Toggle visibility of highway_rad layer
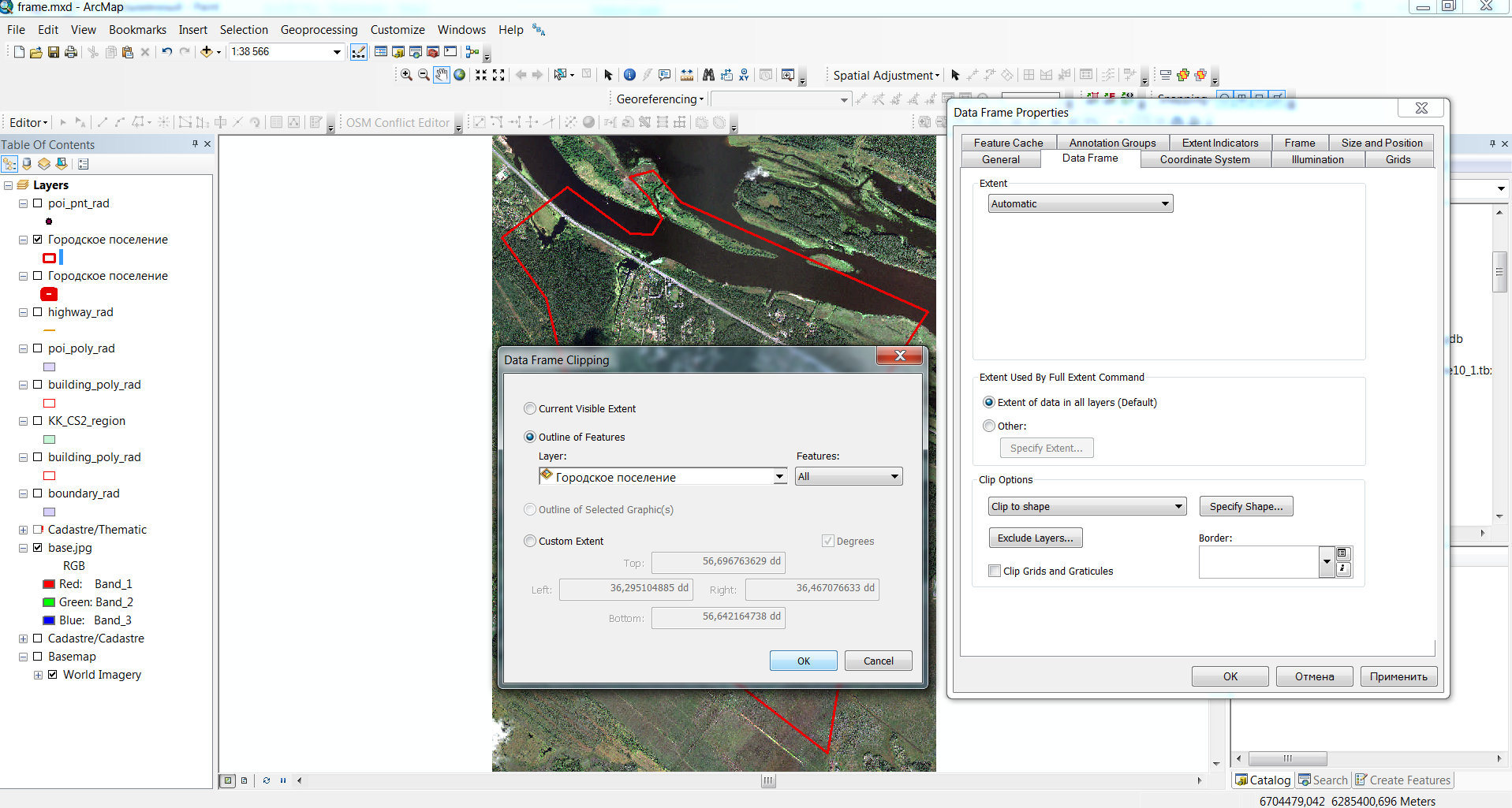Image resolution: width=1512 pixels, height=808 pixels. pyautogui.click(x=37, y=312)
